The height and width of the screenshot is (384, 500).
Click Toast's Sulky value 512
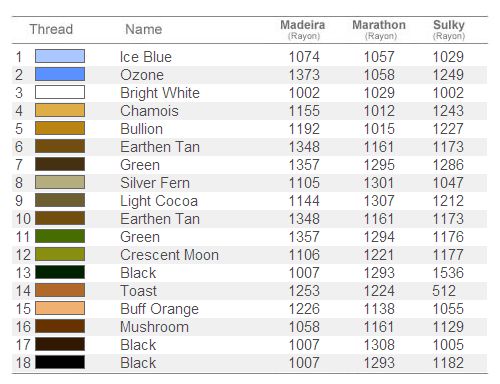tap(444, 291)
